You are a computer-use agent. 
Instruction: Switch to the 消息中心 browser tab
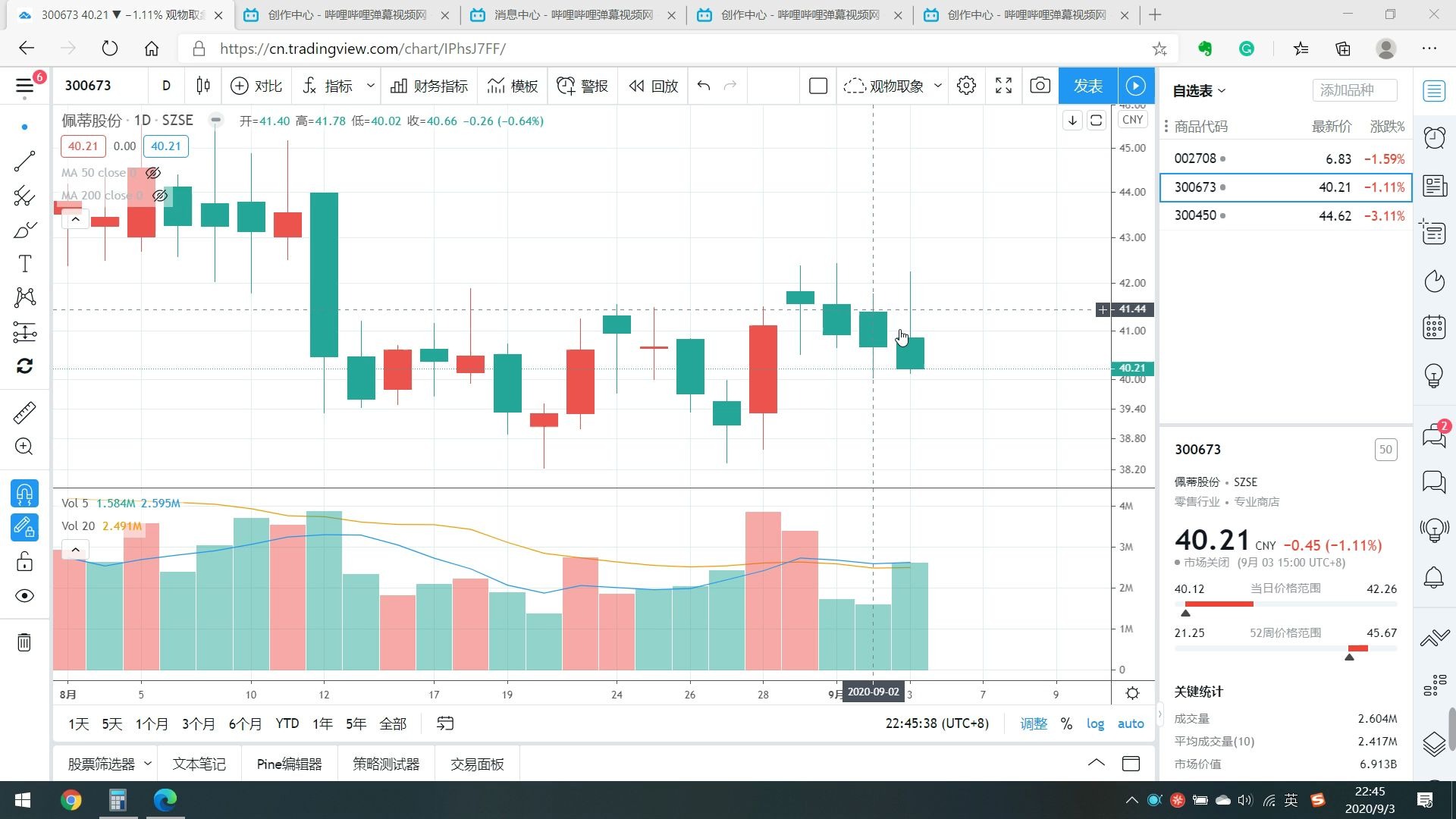click(x=573, y=15)
